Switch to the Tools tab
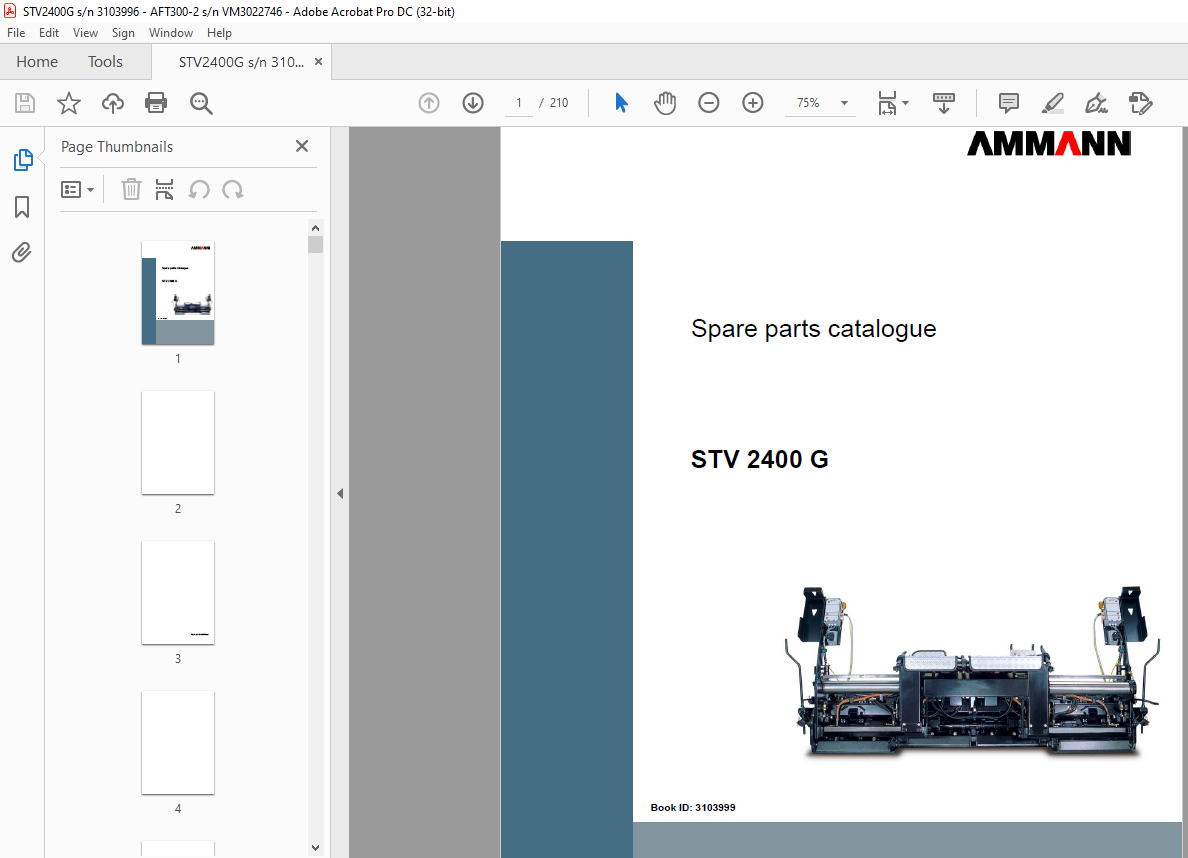Viewport: 1188px width, 858px height. click(105, 61)
